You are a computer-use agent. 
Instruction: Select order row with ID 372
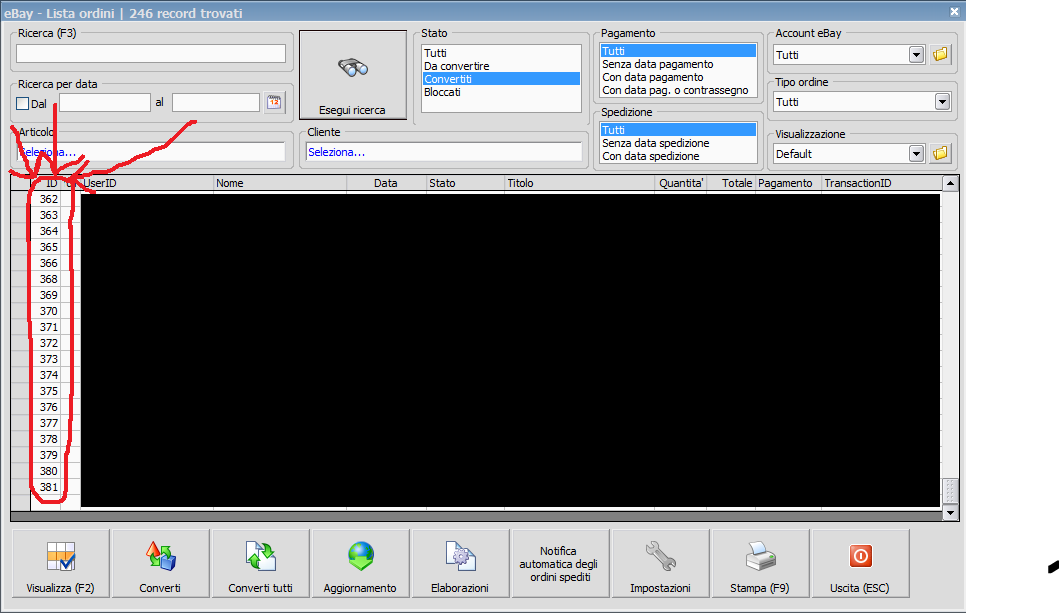click(x=49, y=343)
